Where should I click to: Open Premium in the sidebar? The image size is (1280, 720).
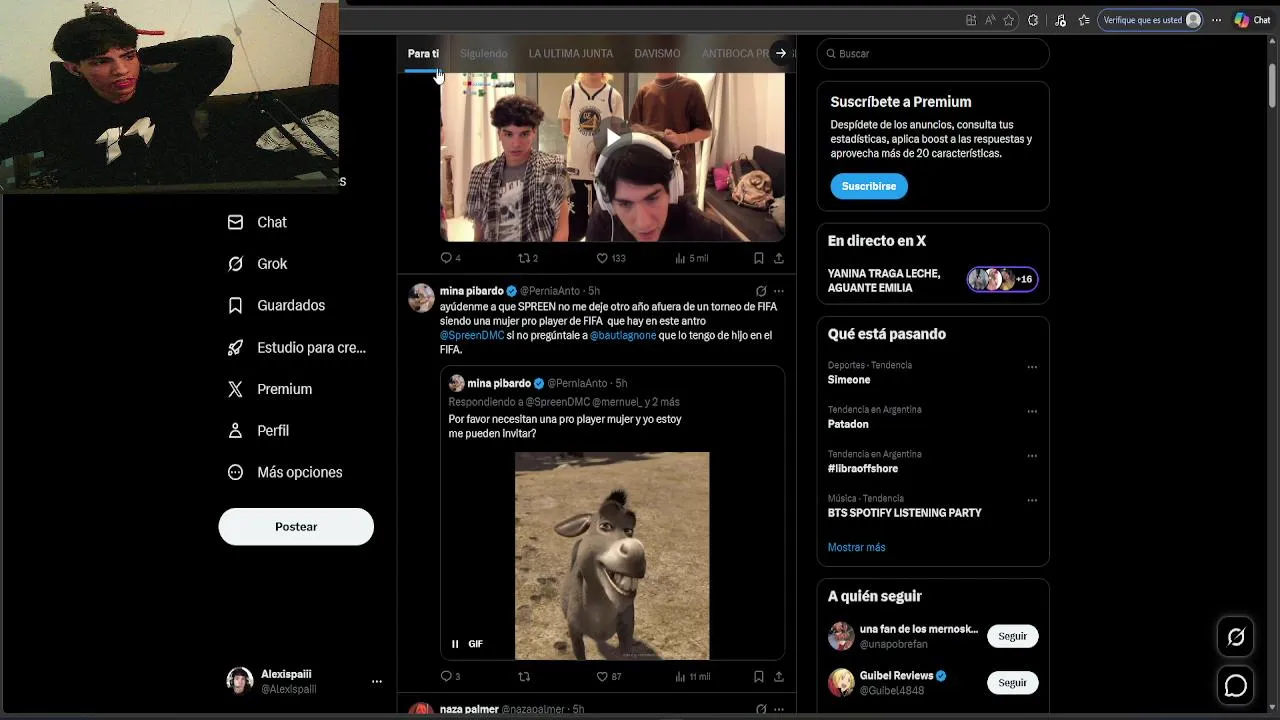269,389
